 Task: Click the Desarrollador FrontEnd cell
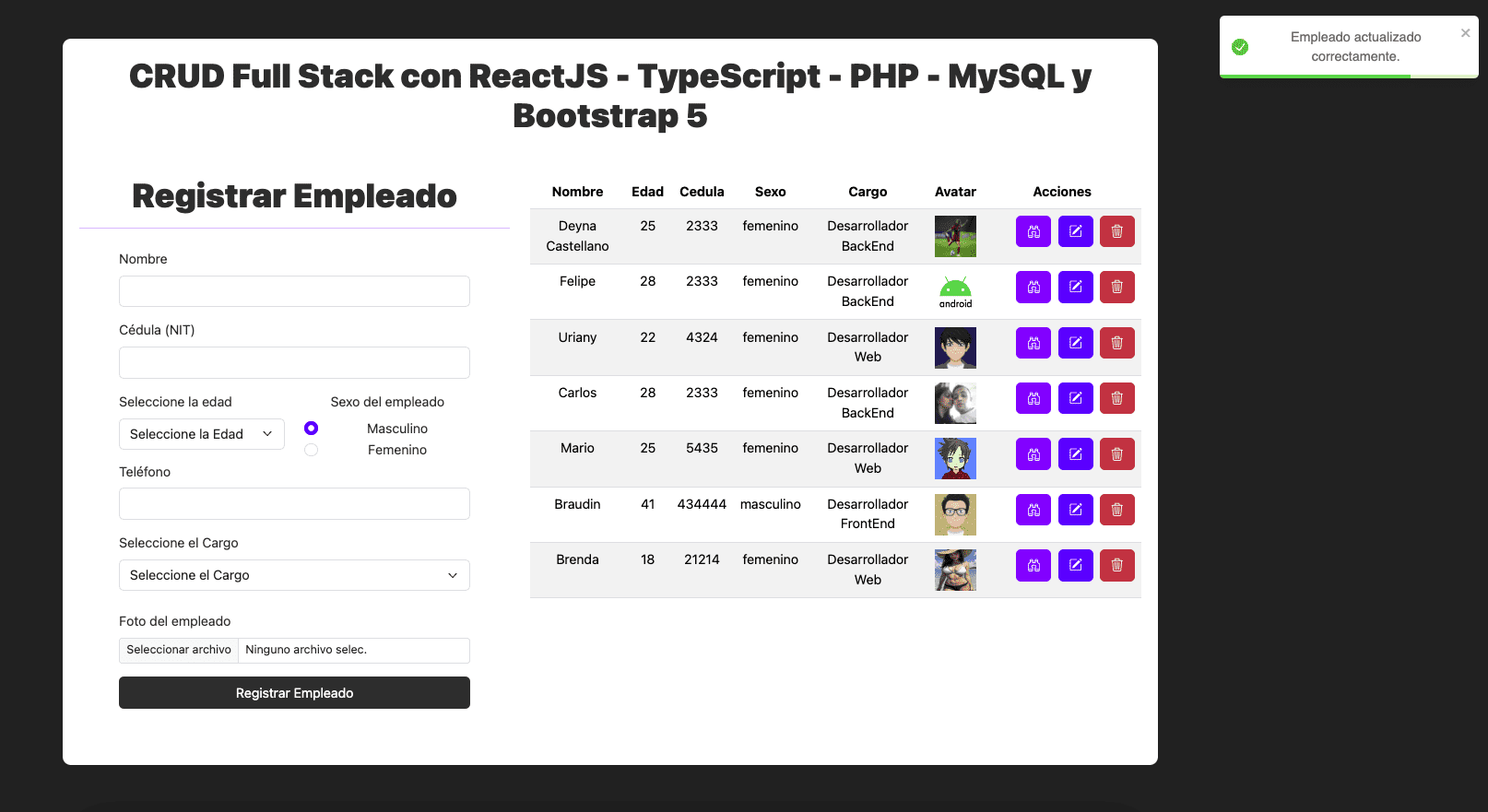(x=868, y=514)
